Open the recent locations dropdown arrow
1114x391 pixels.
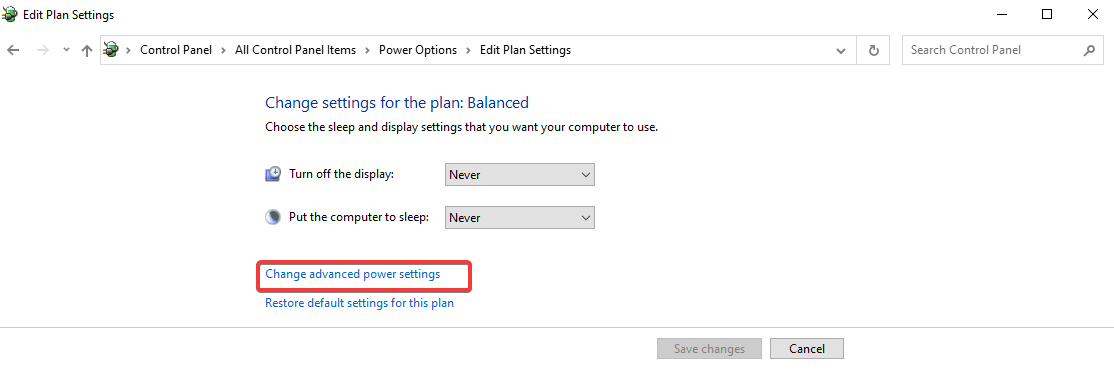(66, 50)
